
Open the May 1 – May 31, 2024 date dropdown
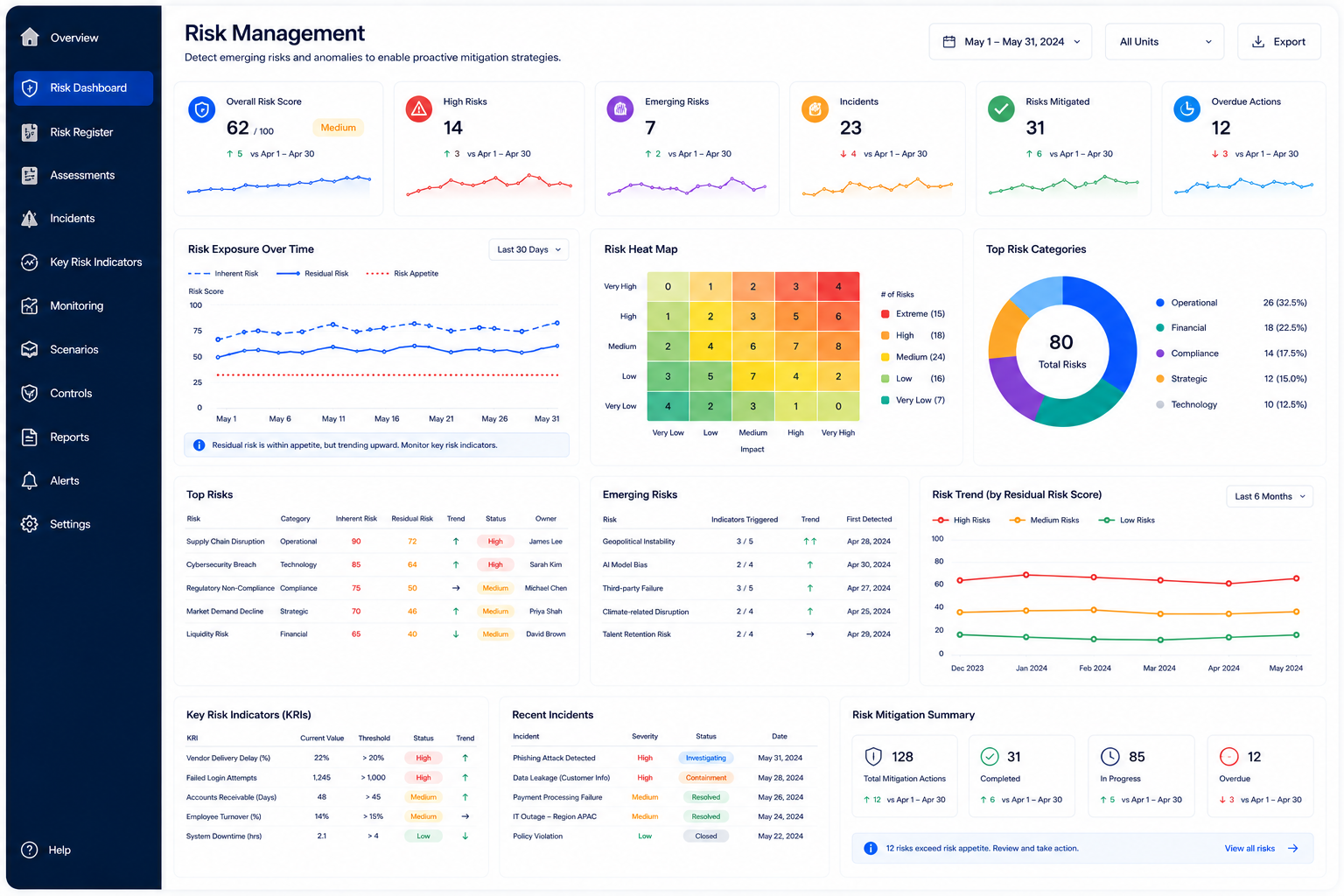(1011, 42)
